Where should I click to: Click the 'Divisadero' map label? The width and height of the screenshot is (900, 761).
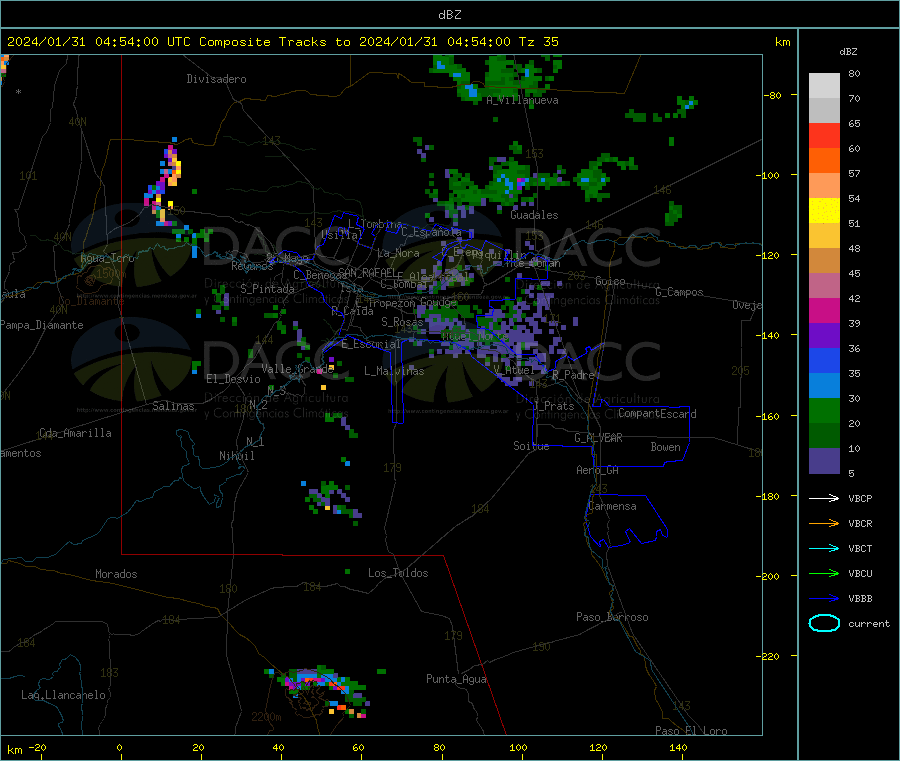(x=216, y=79)
